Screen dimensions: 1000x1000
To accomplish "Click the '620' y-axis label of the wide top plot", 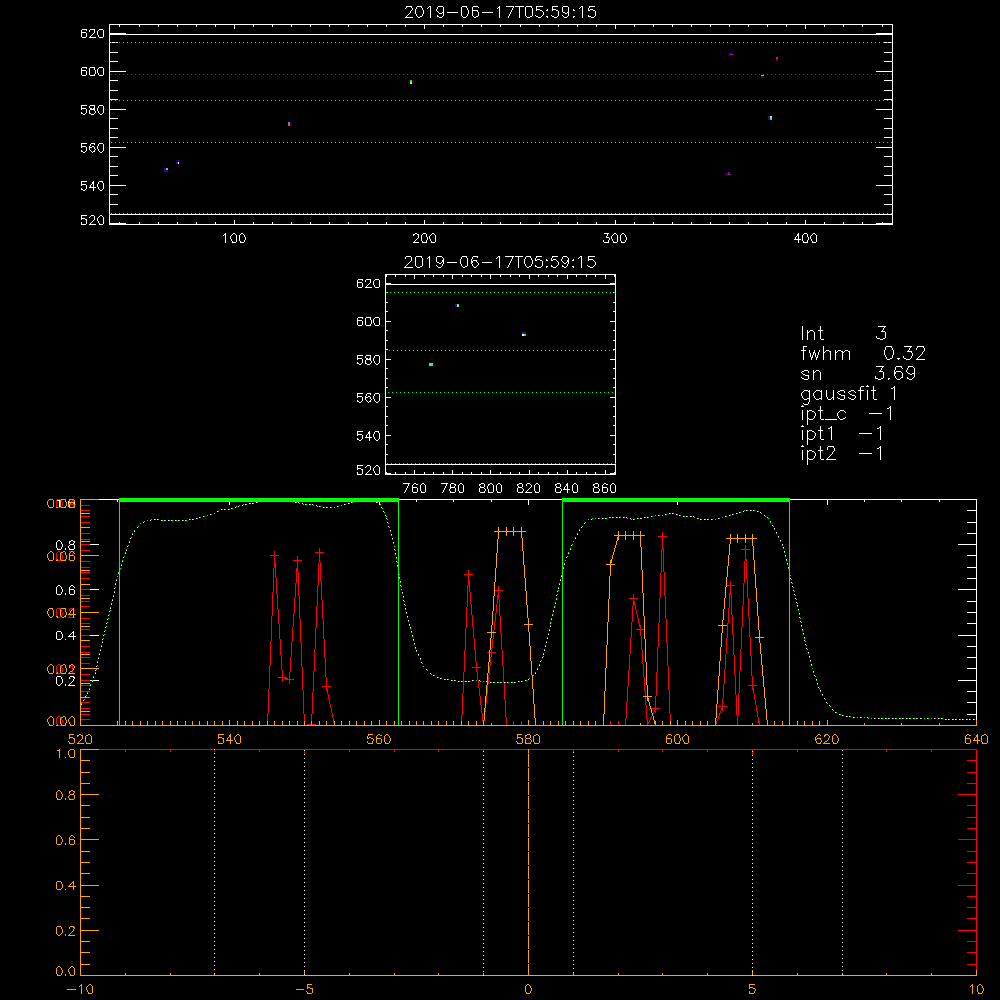I will (92, 34).
